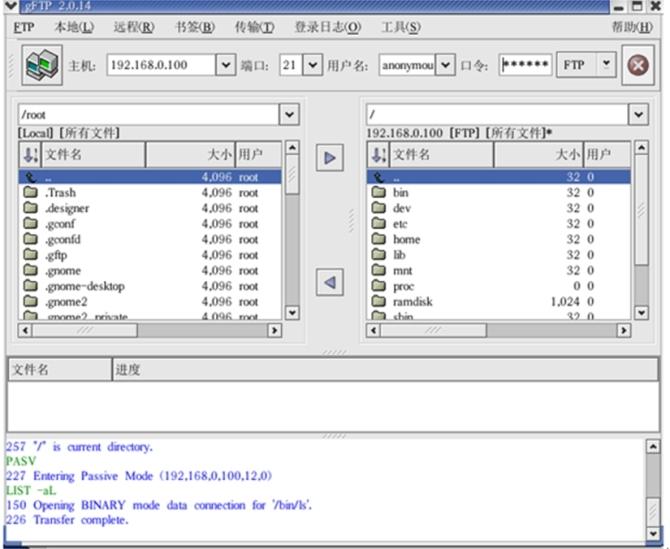Click into the password input field

point(524,66)
